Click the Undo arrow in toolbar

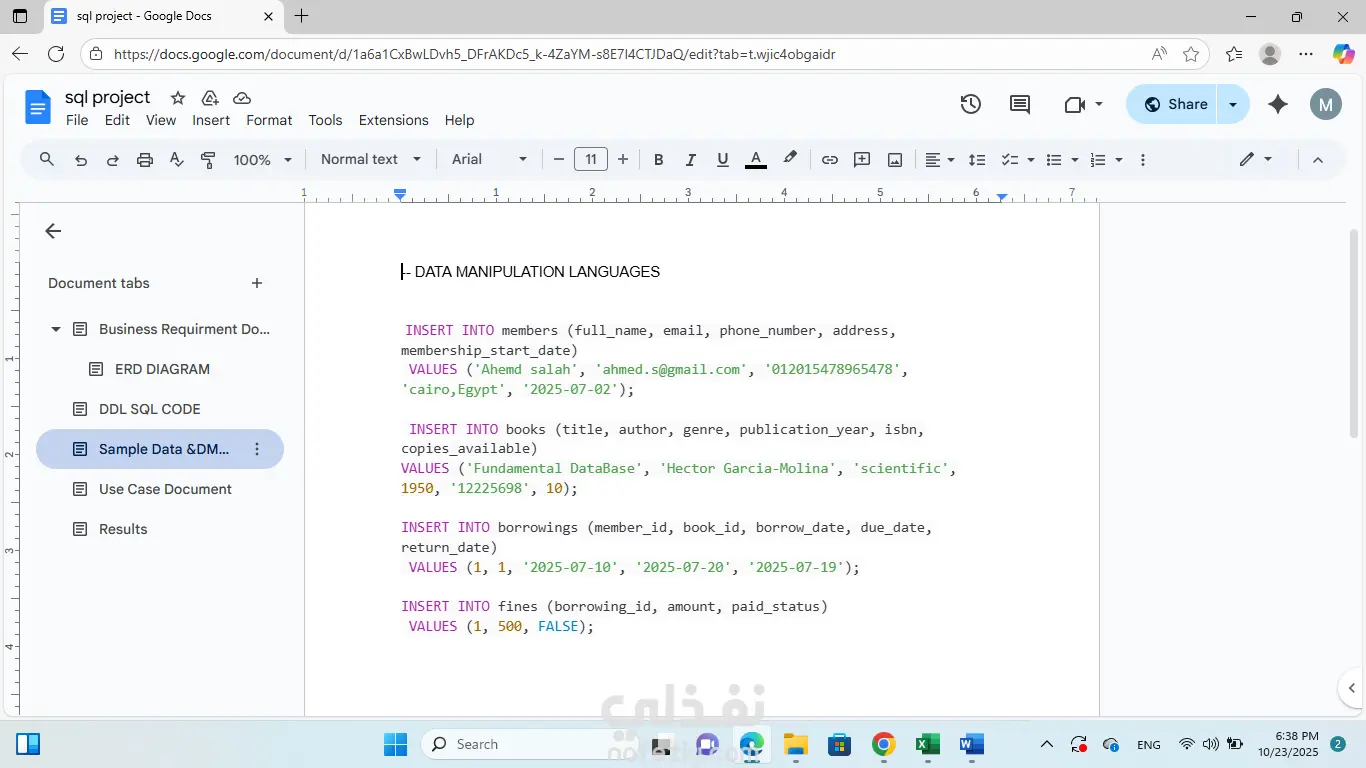pos(81,160)
